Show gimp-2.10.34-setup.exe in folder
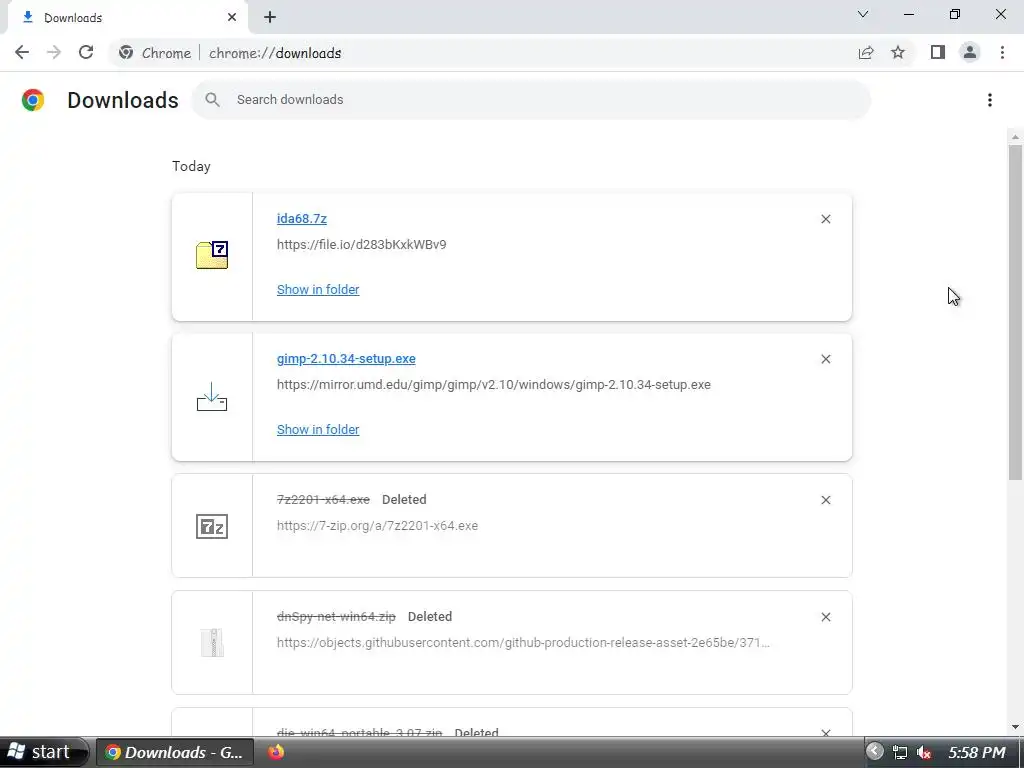The height and width of the screenshot is (768, 1024). [x=318, y=429]
